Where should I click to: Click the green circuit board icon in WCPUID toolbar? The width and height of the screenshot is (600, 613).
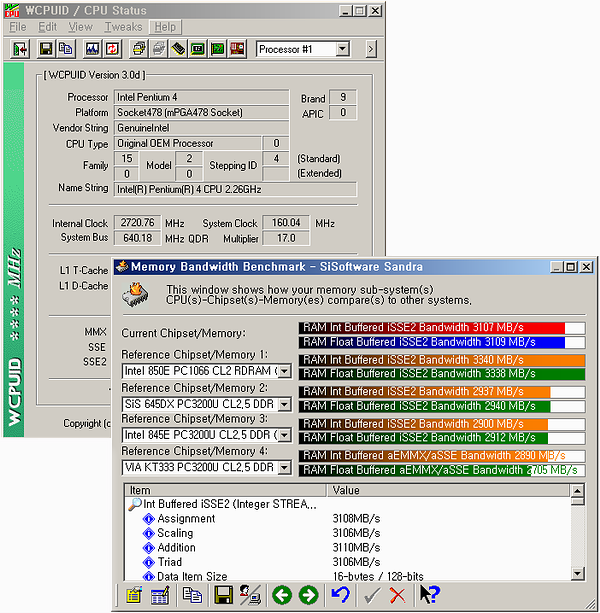pos(218,49)
